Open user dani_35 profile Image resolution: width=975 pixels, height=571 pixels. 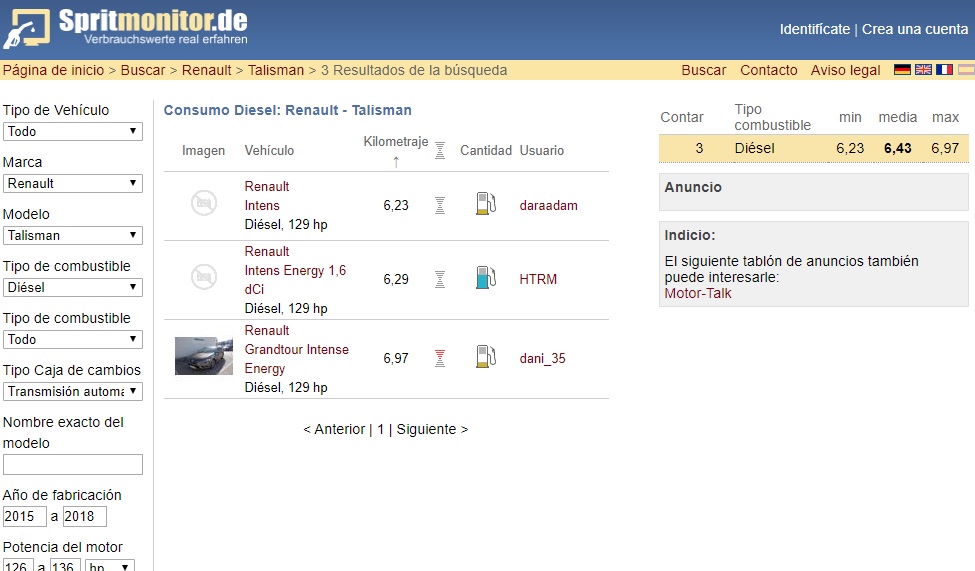542,358
